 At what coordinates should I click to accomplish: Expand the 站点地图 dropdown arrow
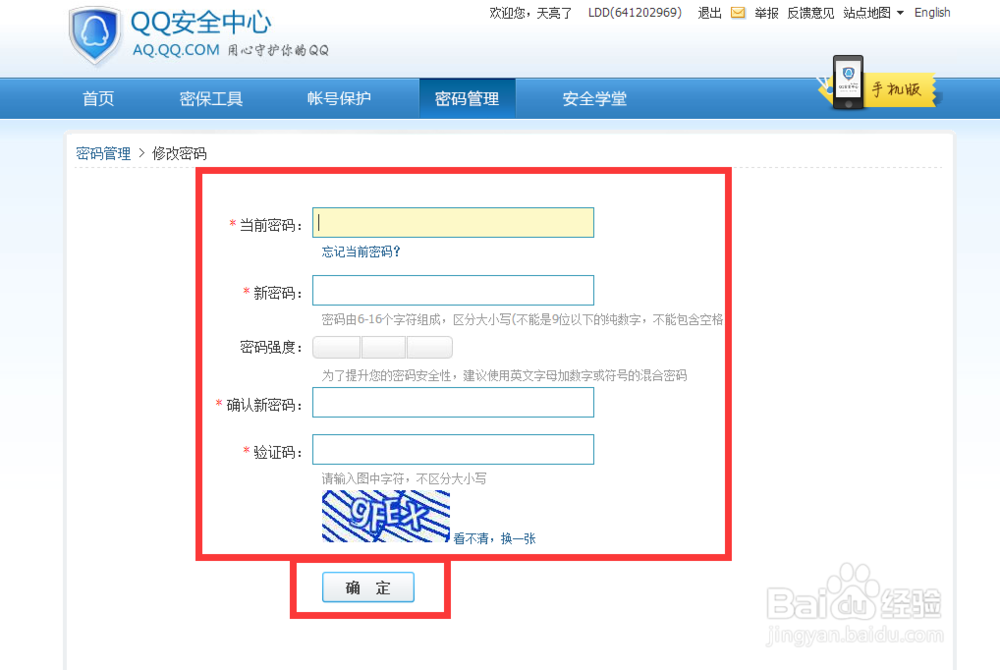(x=900, y=13)
